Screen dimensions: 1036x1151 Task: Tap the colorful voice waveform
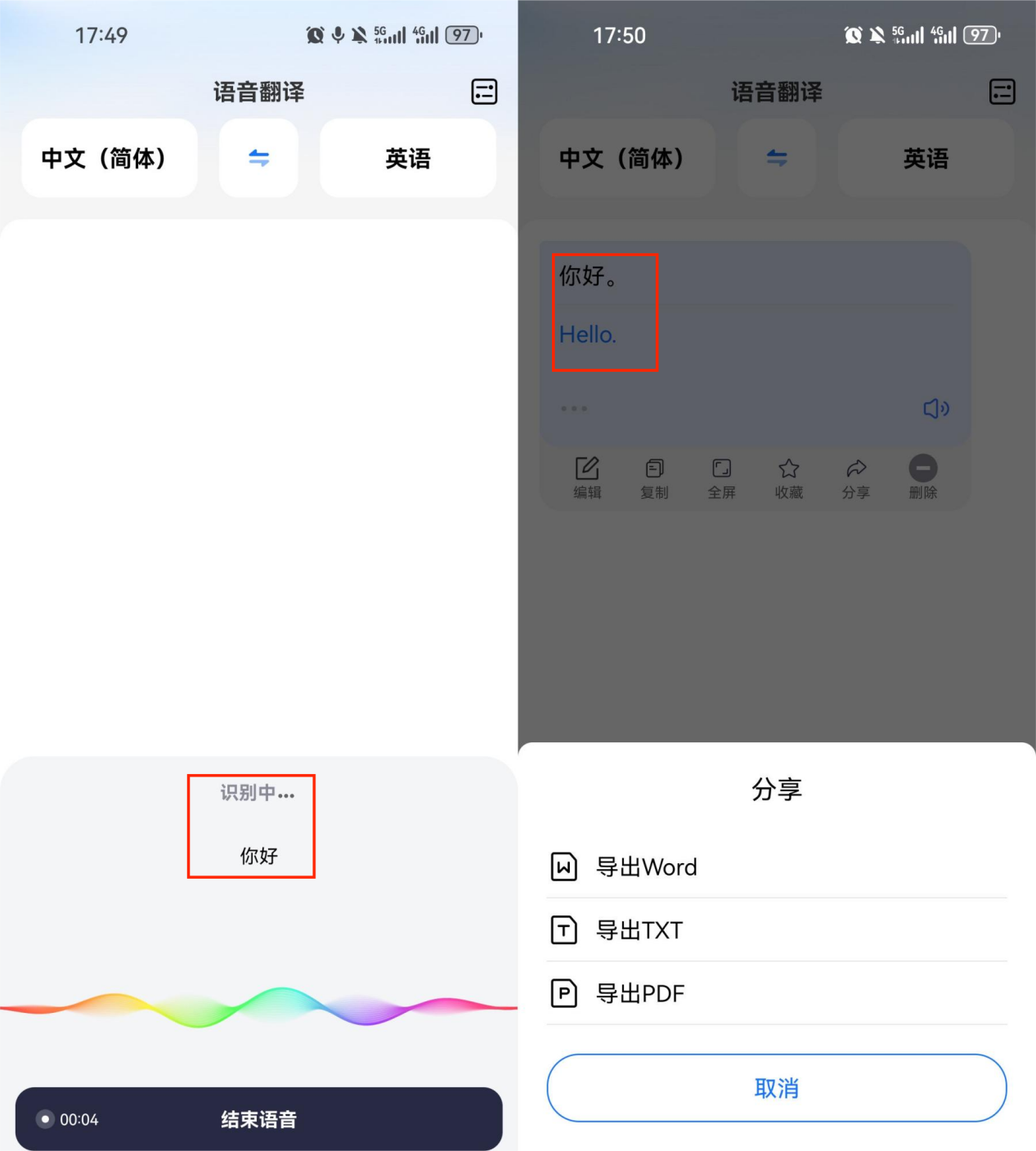pyautogui.click(x=258, y=1007)
